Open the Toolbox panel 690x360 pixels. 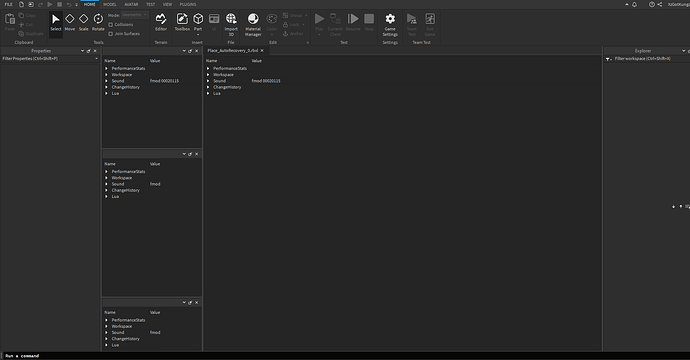pyautogui.click(x=182, y=22)
